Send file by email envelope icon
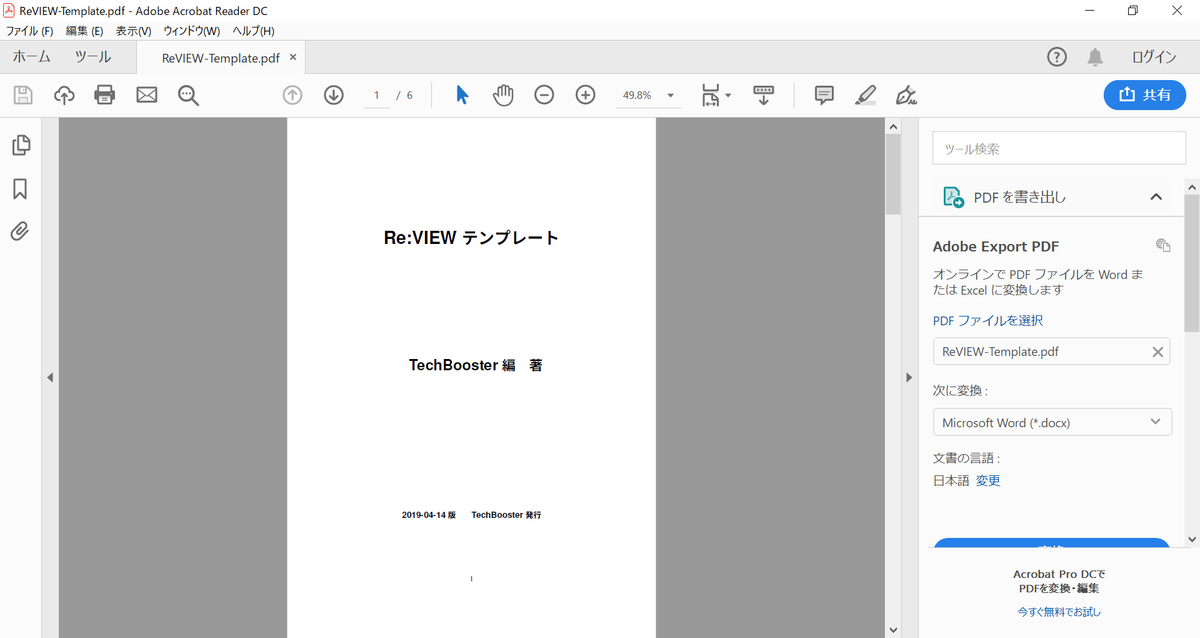This screenshot has height=638, width=1200. coord(147,95)
